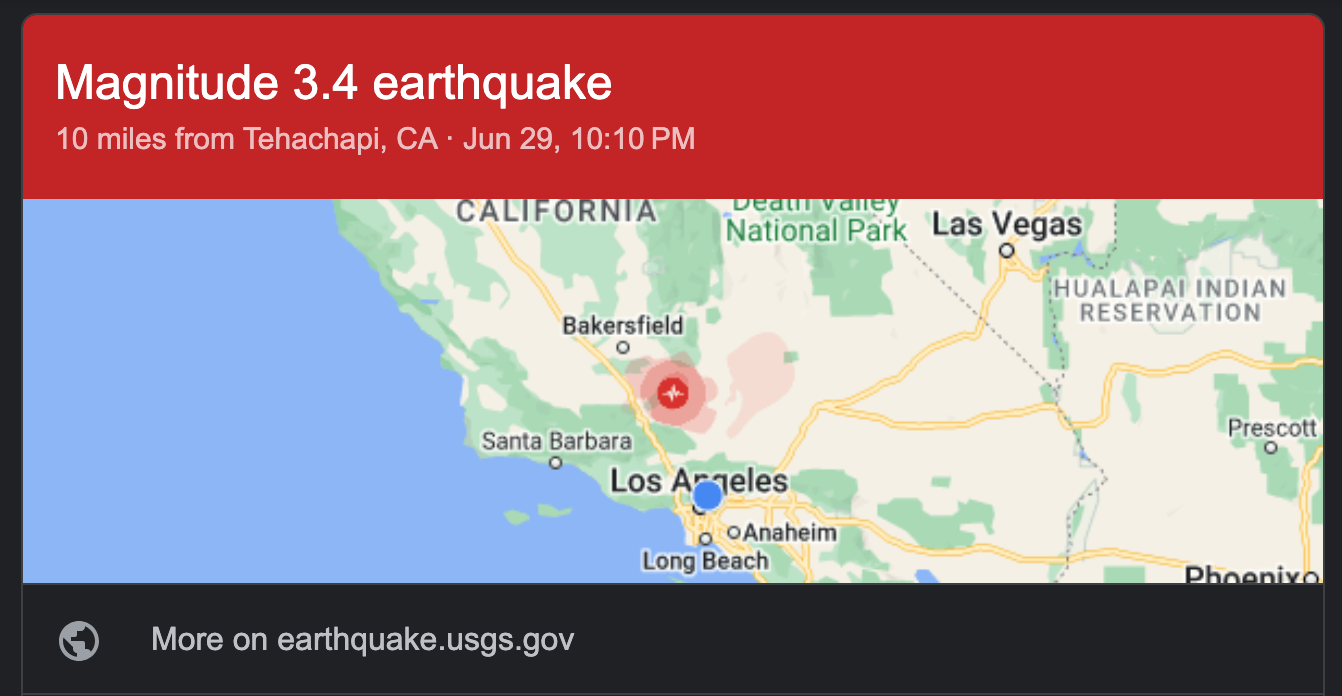Click the Magnitude 3.4 earthquake heading
Viewport: 1342px width, 696px height.
point(334,82)
